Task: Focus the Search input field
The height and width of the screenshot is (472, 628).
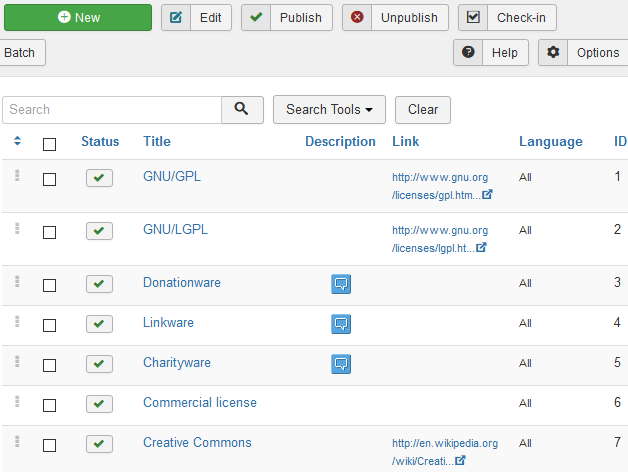Action: pyautogui.click(x=112, y=109)
